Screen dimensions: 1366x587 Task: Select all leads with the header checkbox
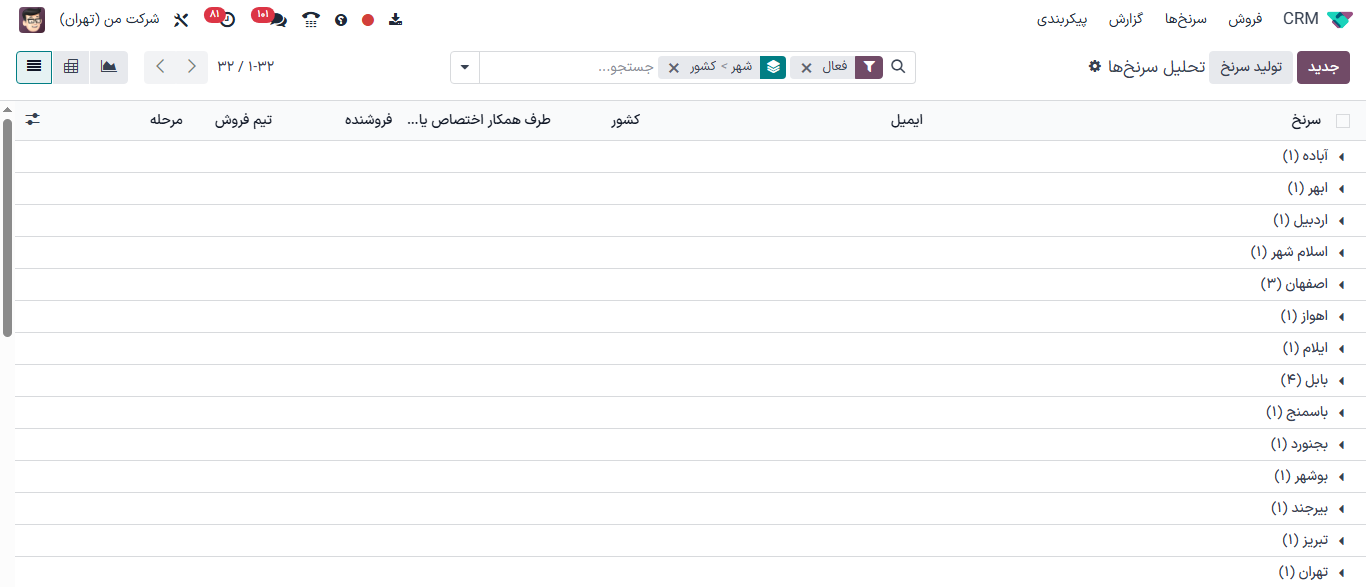click(1345, 119)
